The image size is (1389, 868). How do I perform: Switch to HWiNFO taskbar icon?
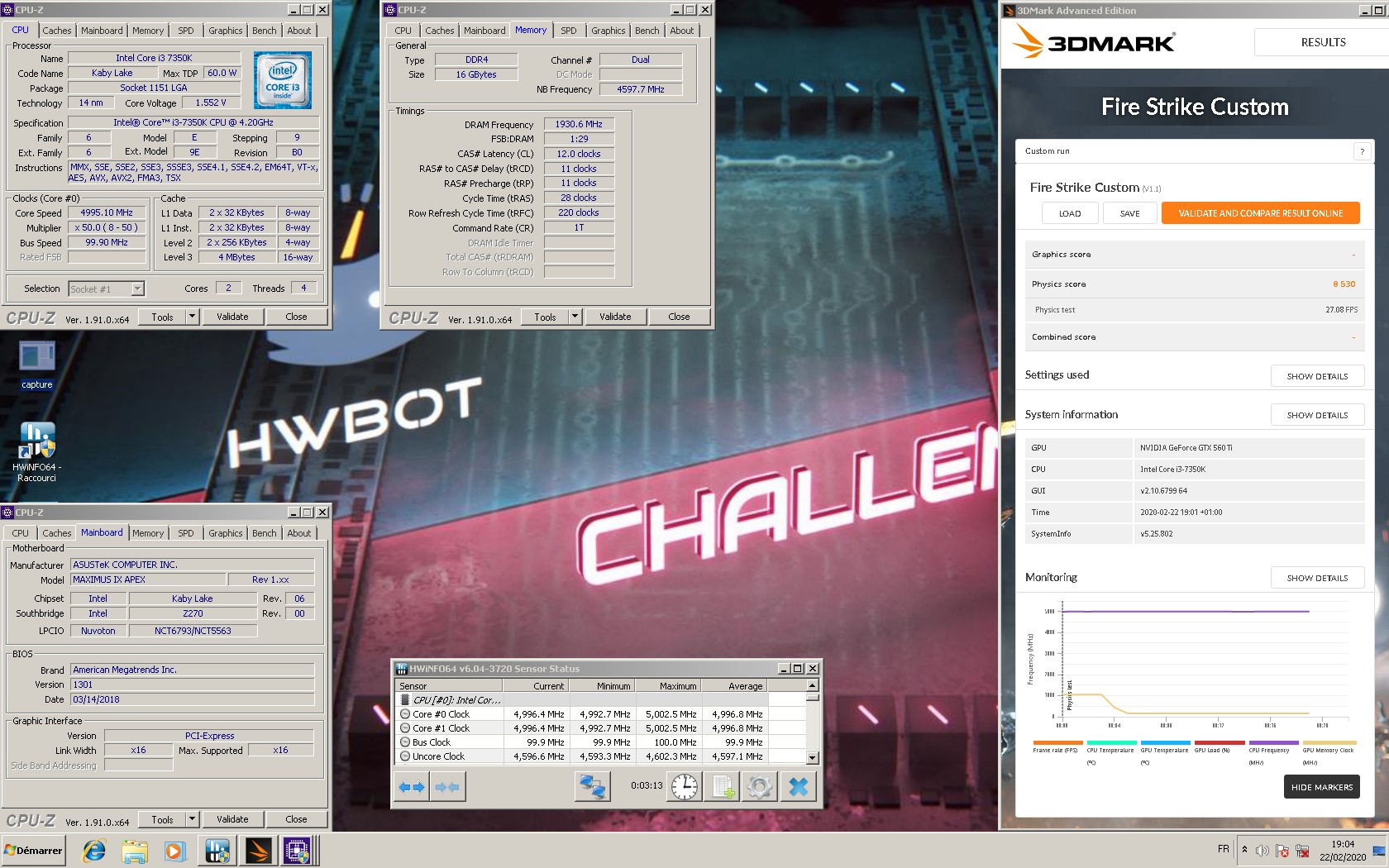pos(217,851)
